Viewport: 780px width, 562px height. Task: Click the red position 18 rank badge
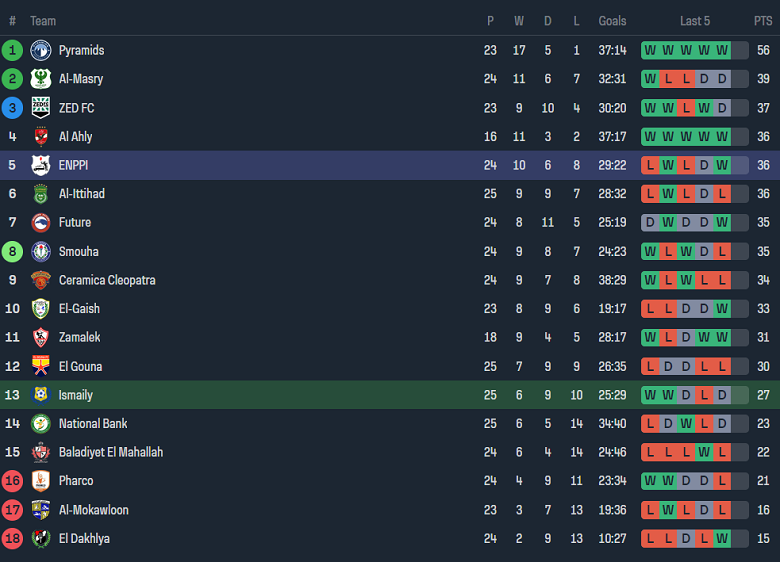tap(13, 539)
